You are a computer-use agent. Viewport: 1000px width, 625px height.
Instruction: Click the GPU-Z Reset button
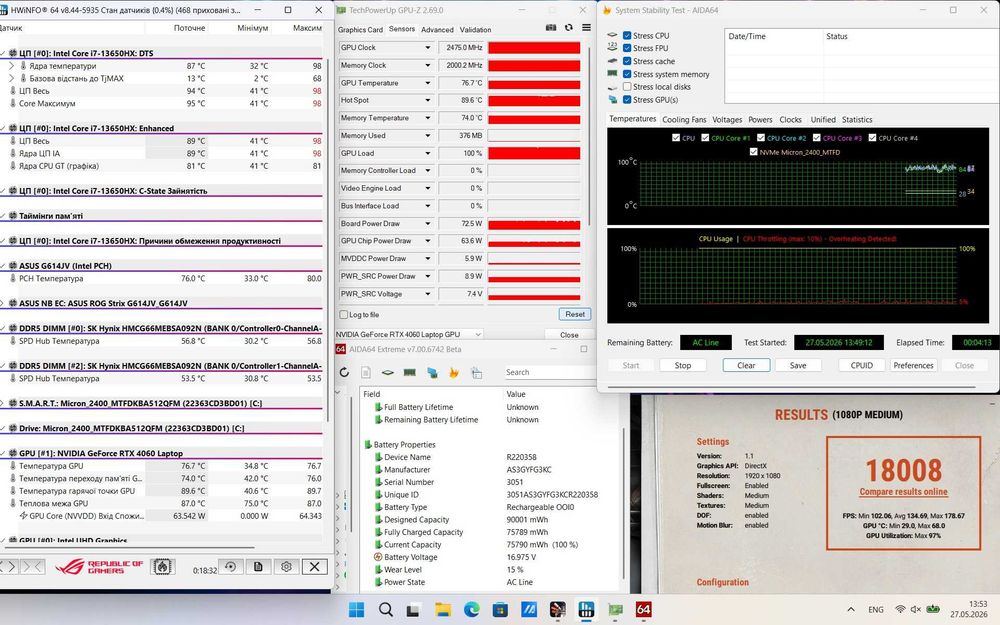tap(575, 314)
